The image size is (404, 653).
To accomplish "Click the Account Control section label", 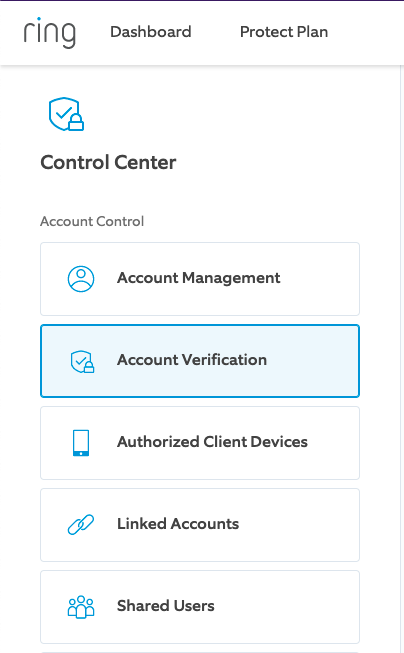I will tap(92, 221).
